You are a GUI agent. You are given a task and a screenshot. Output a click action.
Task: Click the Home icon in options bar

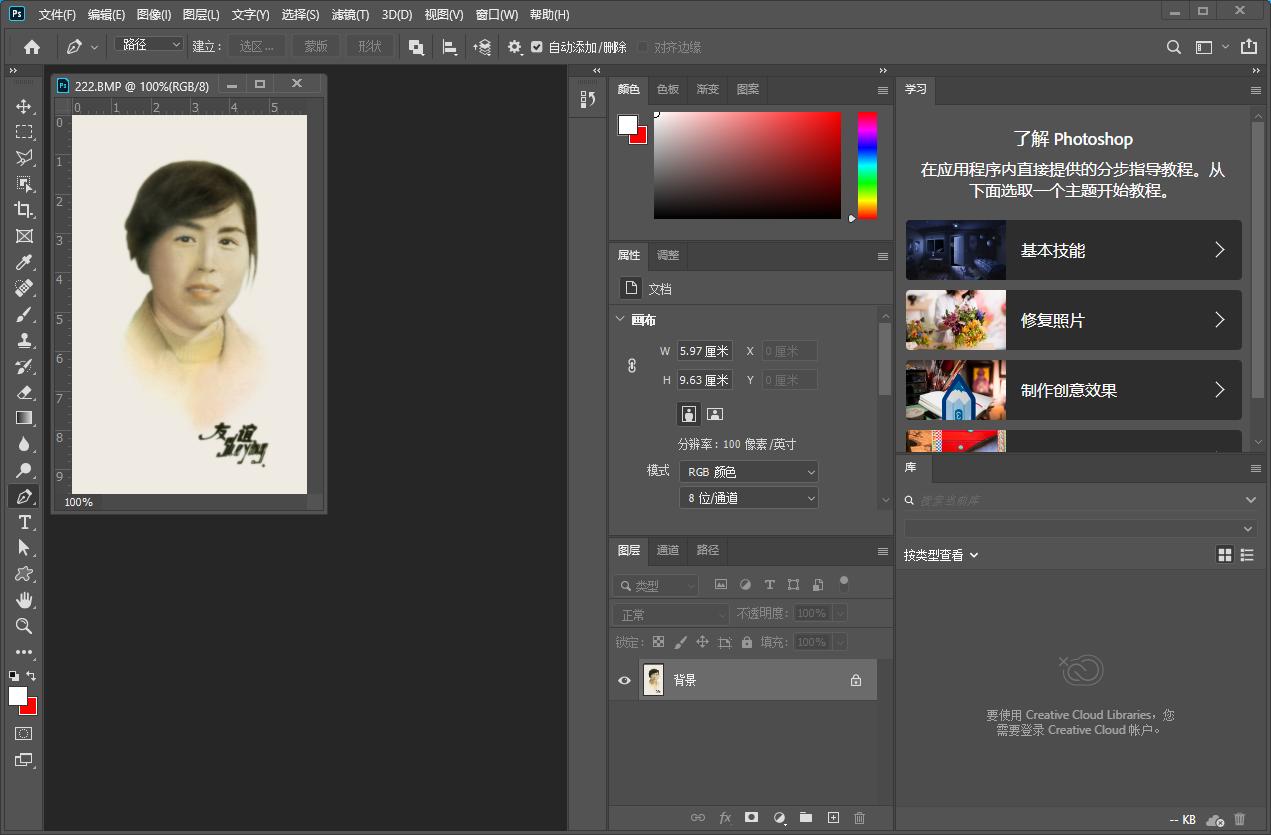pyautogui.click(x=32, y=47)
